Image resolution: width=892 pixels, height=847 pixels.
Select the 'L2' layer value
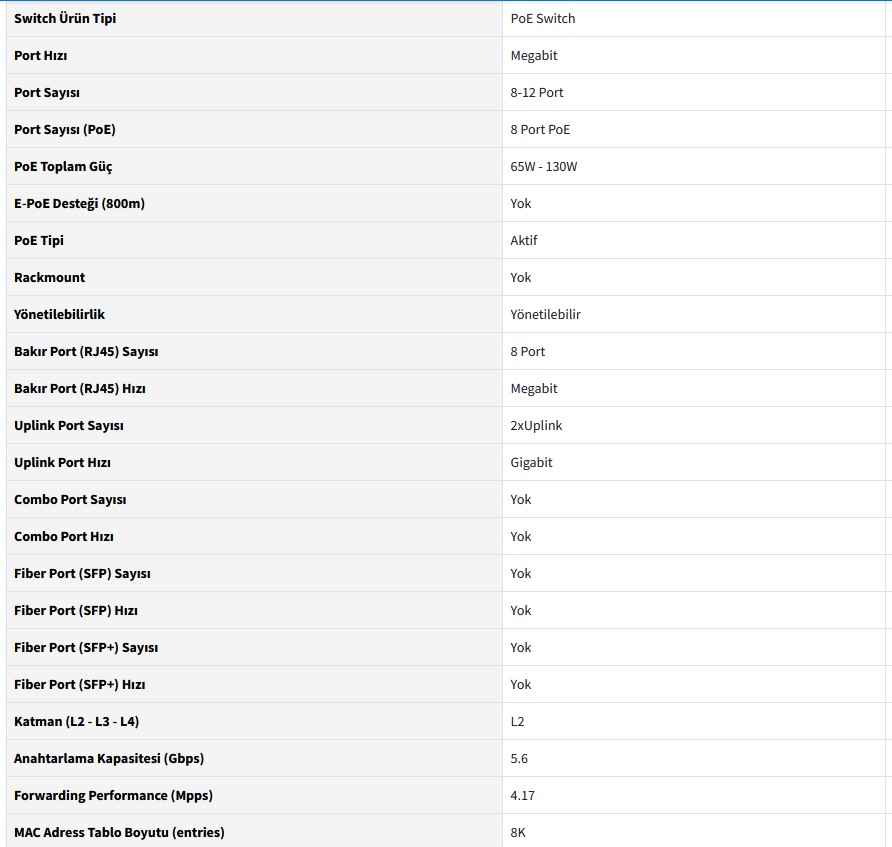coord(517,721)
